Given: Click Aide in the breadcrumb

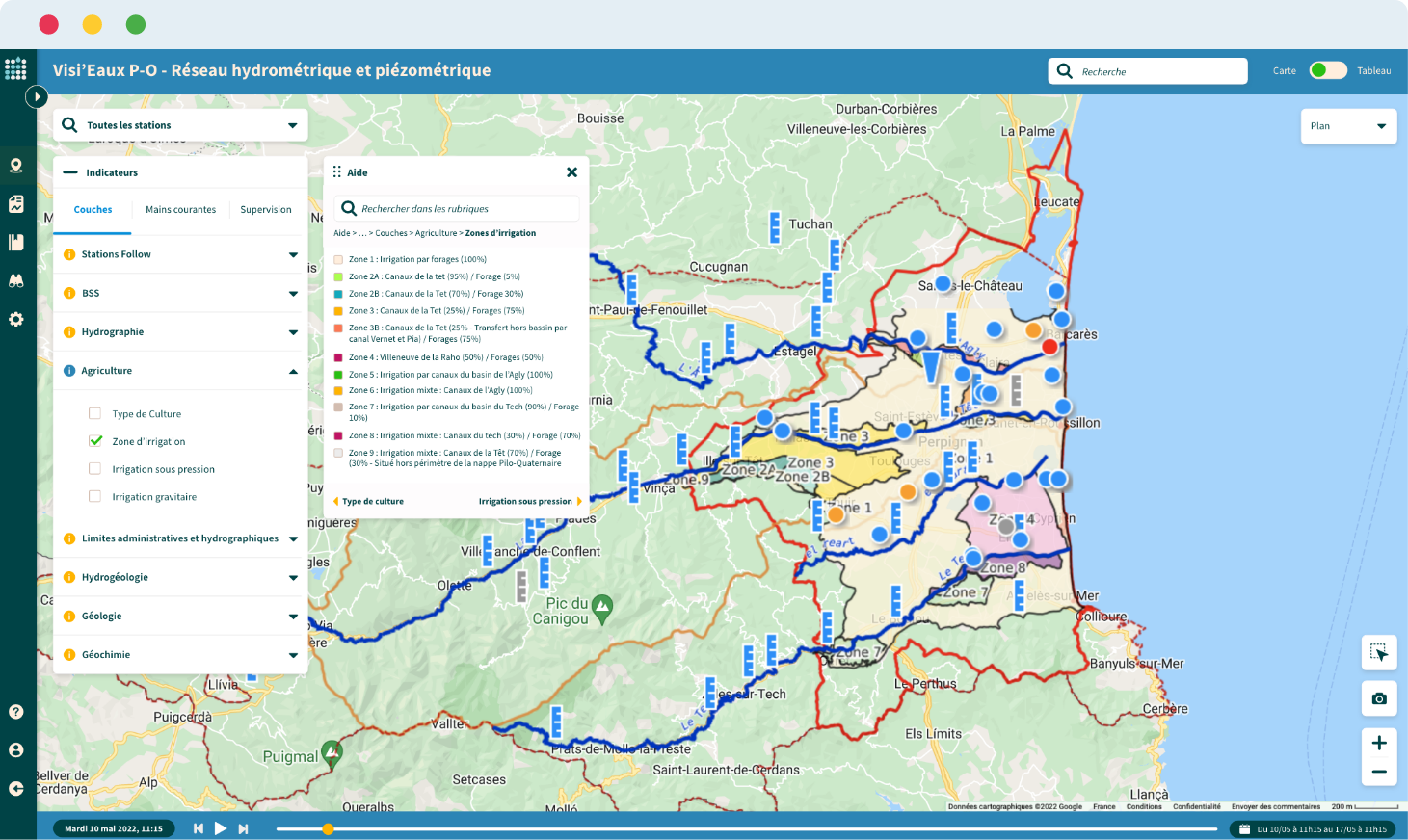Looking at the screenshot, I should (341, 233).
